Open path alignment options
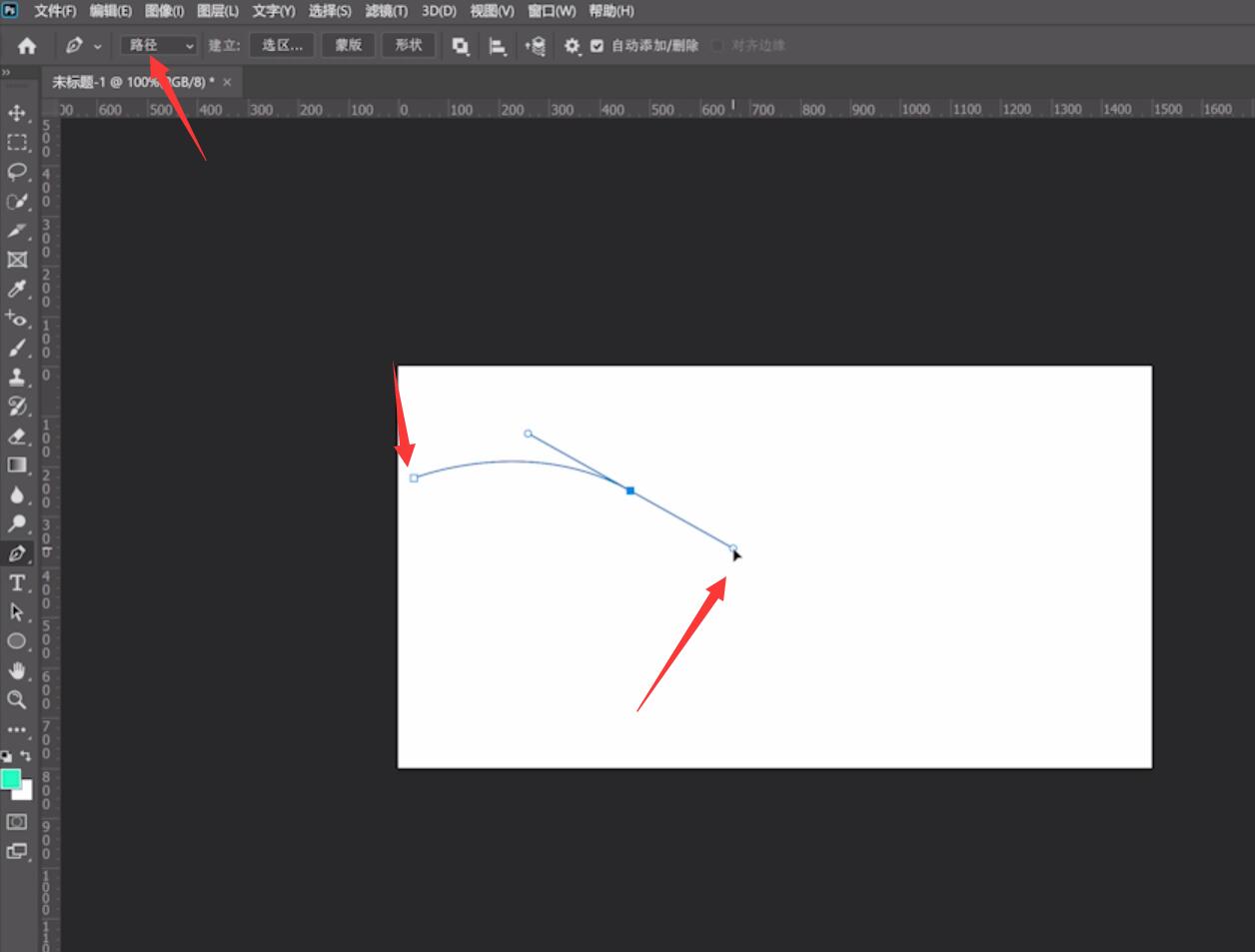1255x952 pixels. coord(498,45)
